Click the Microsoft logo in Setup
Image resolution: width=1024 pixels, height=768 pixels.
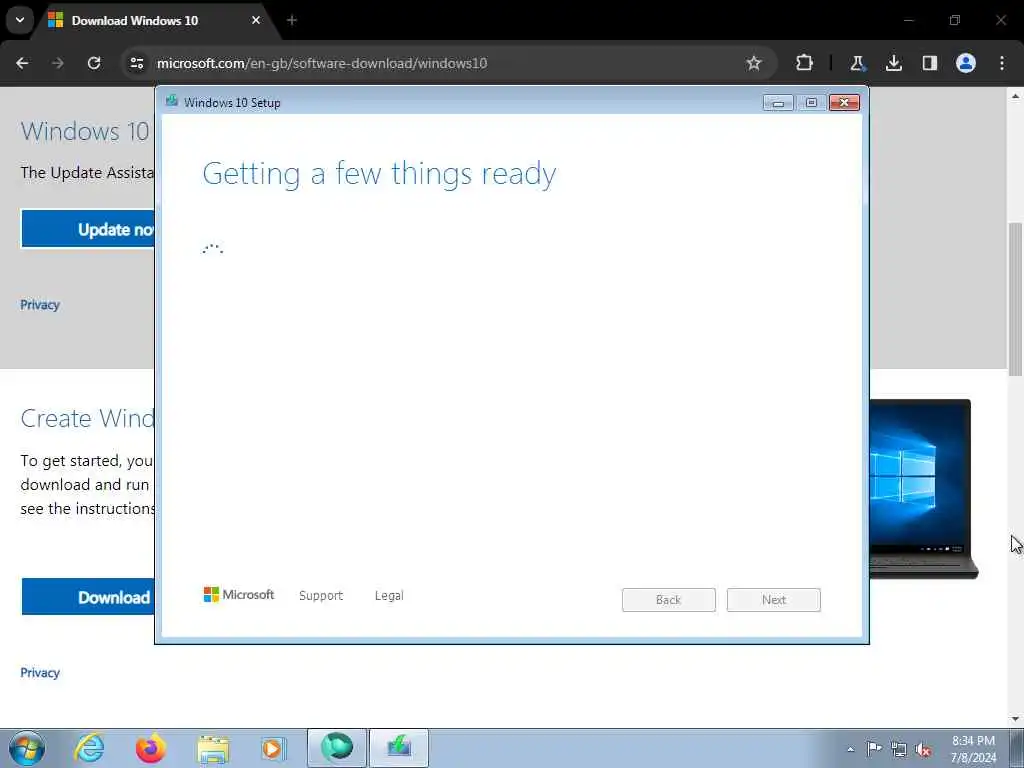tap(239, 595)
